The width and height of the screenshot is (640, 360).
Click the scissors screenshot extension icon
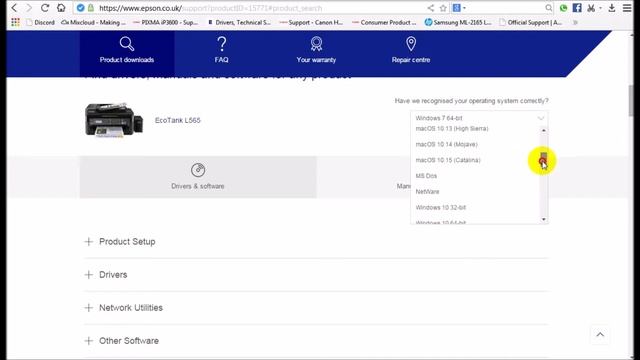(x=591, y=8)
